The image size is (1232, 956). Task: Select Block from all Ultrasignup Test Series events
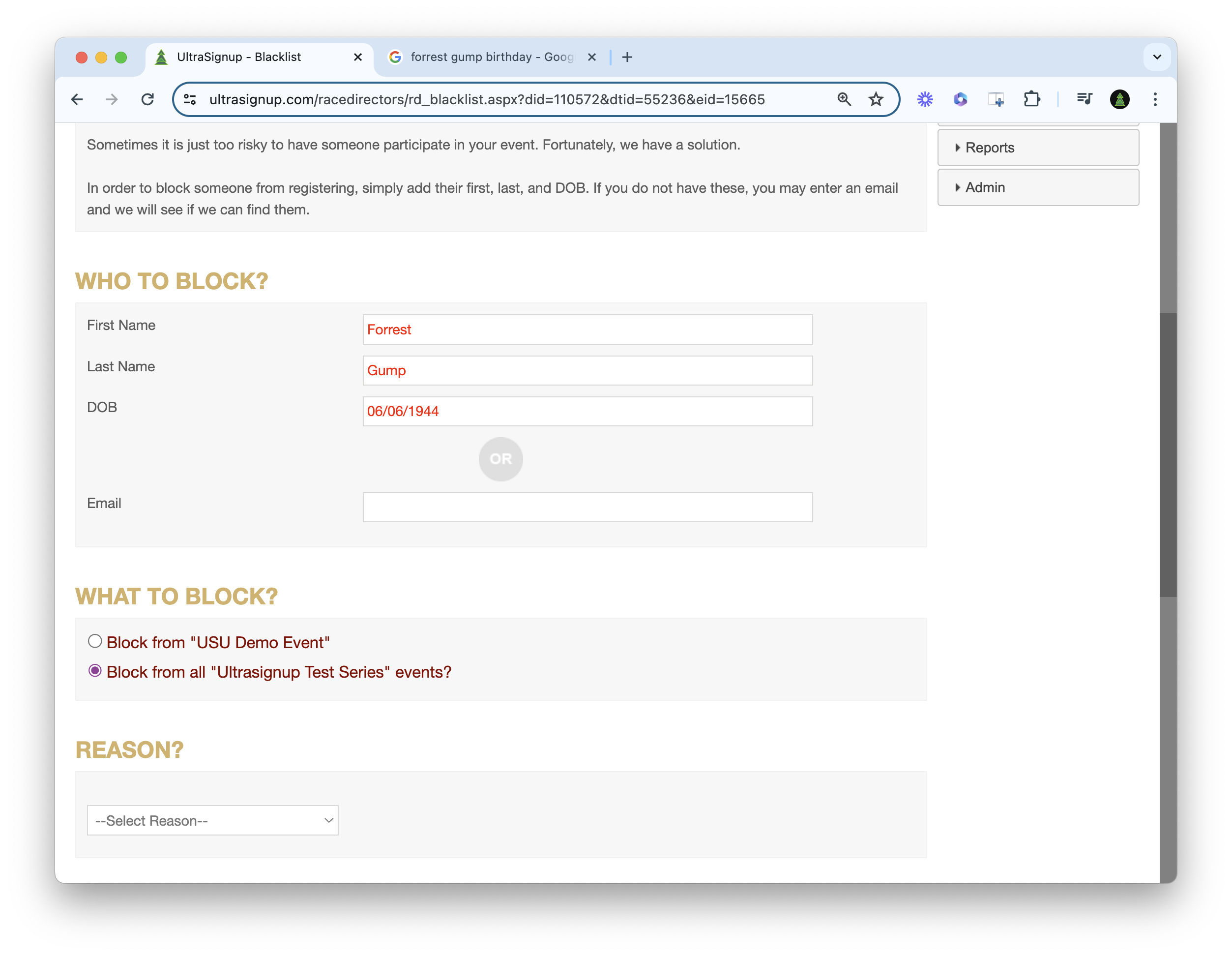click(95, 671)
